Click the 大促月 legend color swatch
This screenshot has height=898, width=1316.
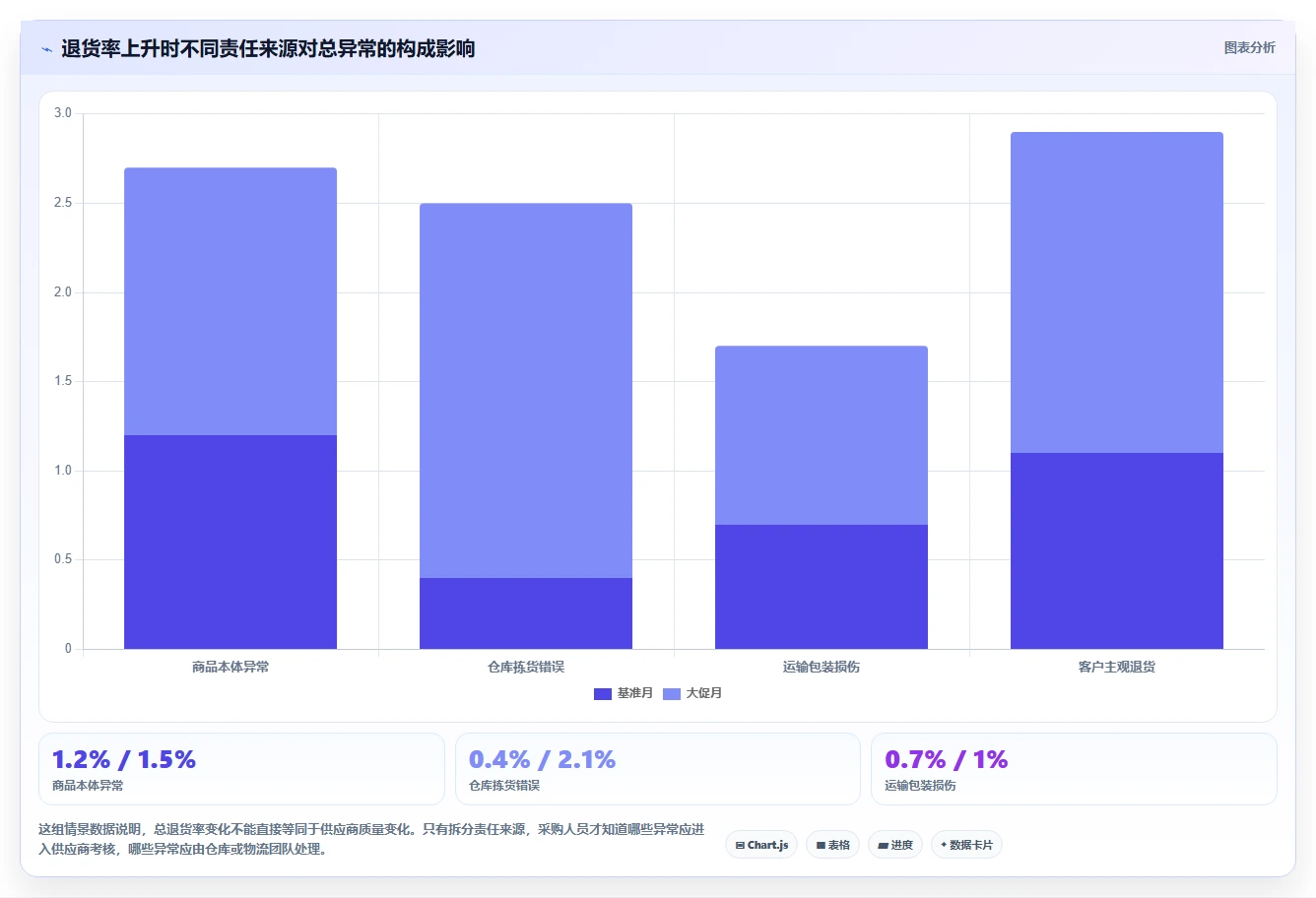(672, 694)
